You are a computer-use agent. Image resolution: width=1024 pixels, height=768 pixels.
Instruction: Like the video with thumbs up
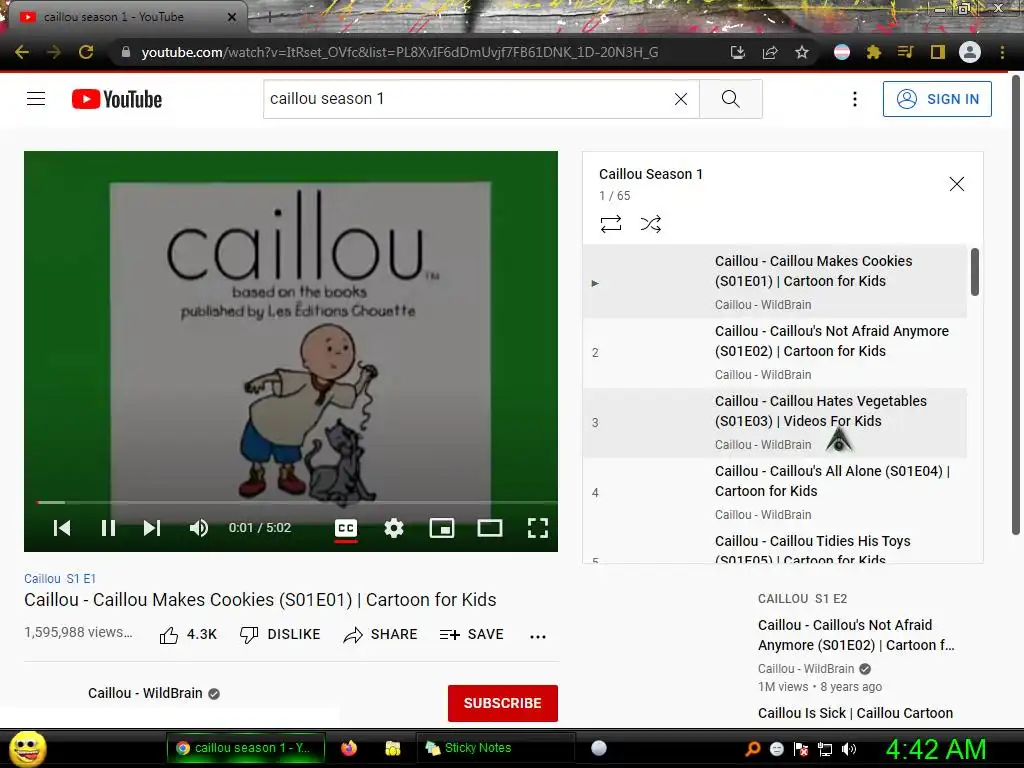click(x=188, y=634)
